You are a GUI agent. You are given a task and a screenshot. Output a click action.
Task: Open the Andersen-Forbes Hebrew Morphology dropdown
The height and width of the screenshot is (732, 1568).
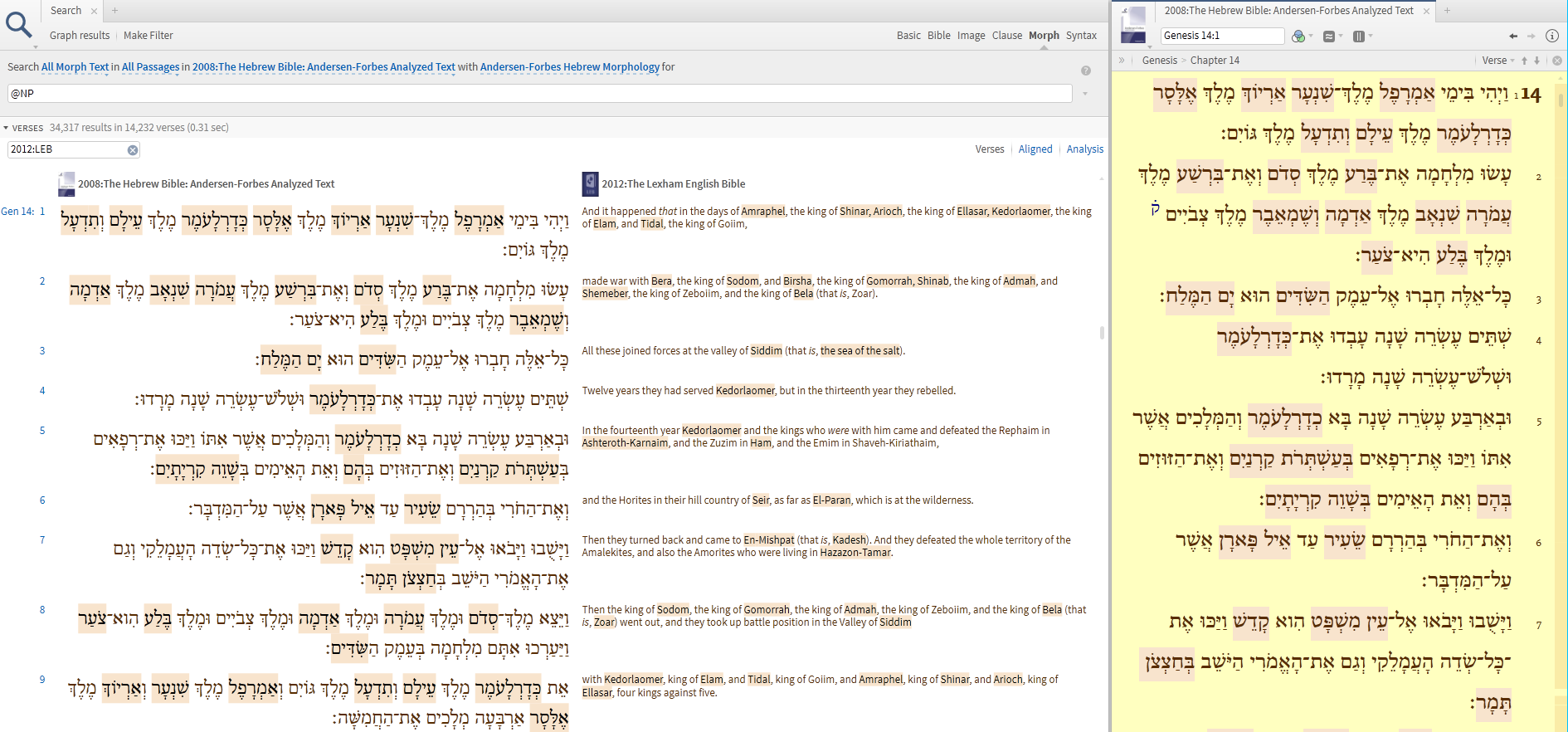(570, 67)
